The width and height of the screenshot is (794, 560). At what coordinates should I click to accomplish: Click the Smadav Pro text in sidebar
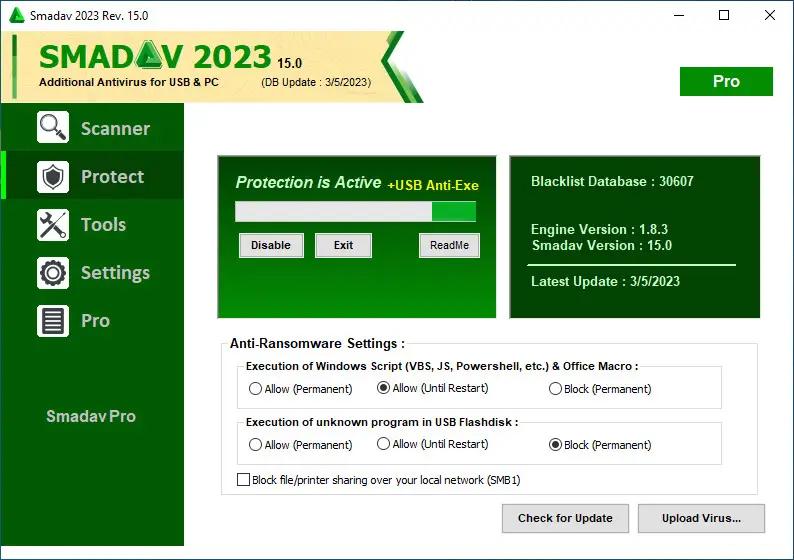91,416
